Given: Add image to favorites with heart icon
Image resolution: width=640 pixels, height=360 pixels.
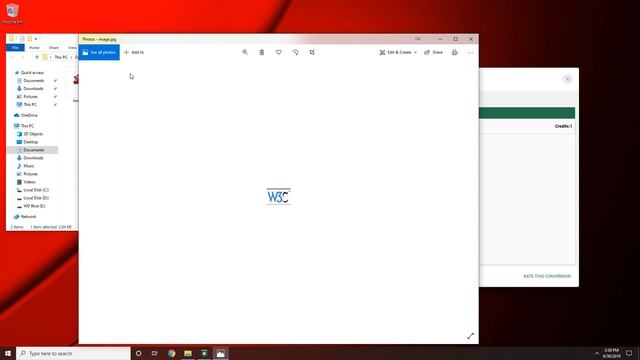Looking at the screenshot, I should 278,52.
